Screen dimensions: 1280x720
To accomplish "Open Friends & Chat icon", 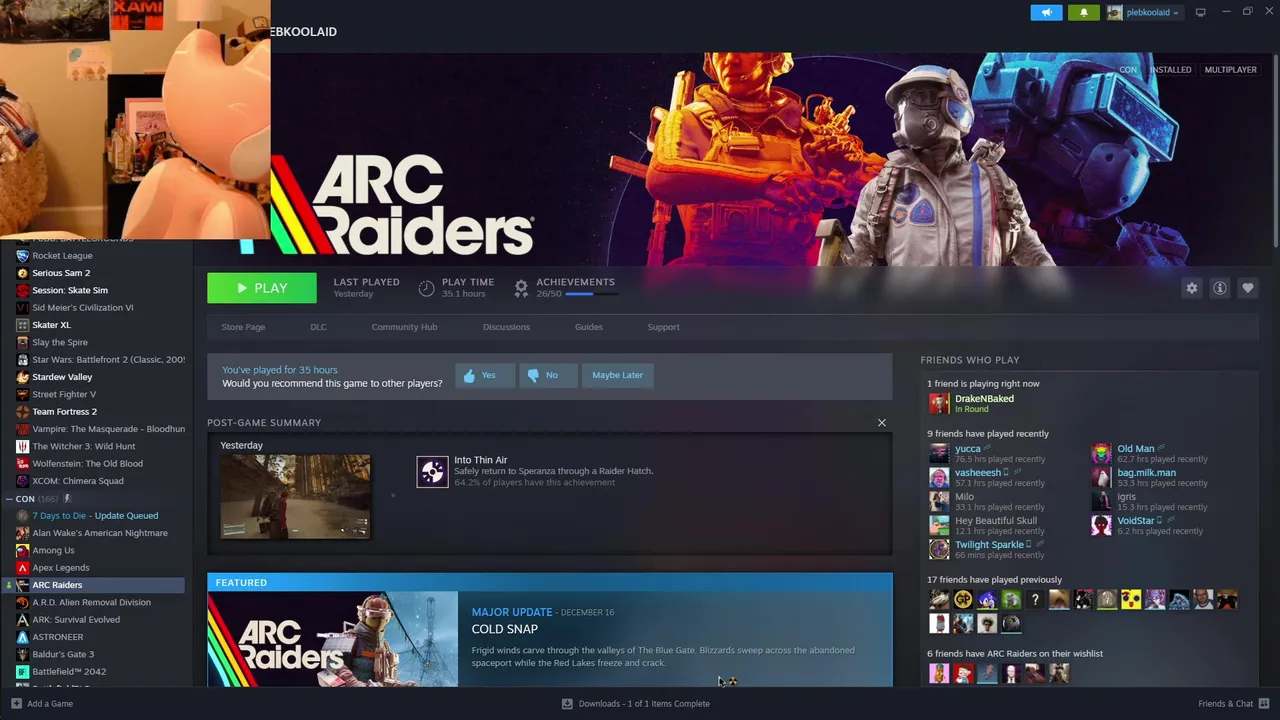I will [1264, 703].
